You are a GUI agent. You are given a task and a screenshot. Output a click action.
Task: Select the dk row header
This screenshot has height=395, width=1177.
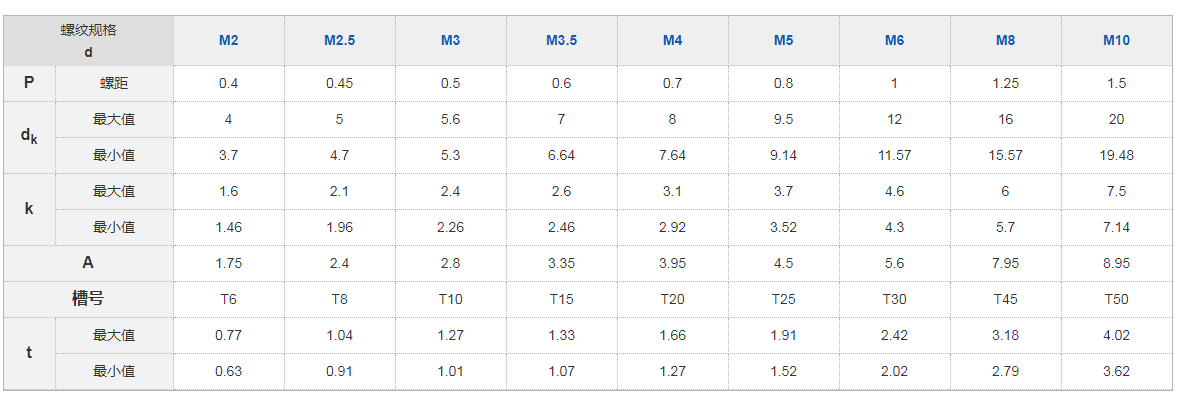pos(29,137)
